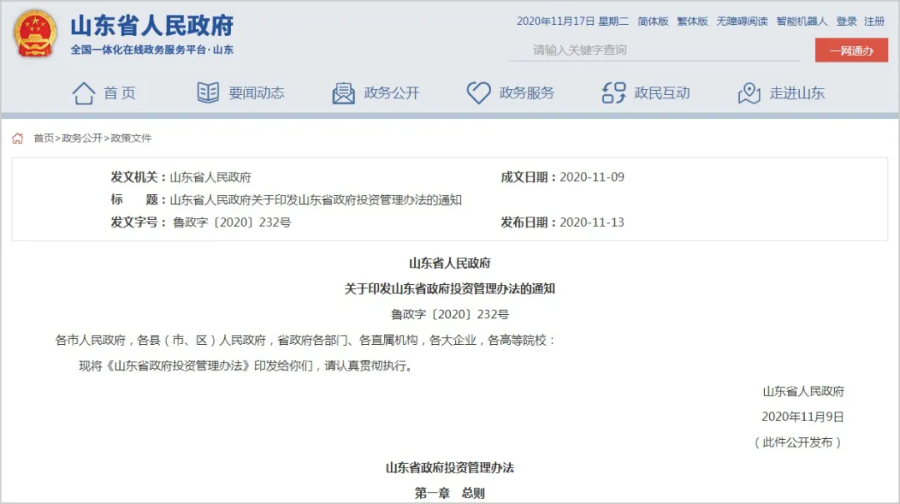Click the date text 2020年11月17日 星期二
The height and width of the screenshot is (504, 900).
[x=572, y=21]
